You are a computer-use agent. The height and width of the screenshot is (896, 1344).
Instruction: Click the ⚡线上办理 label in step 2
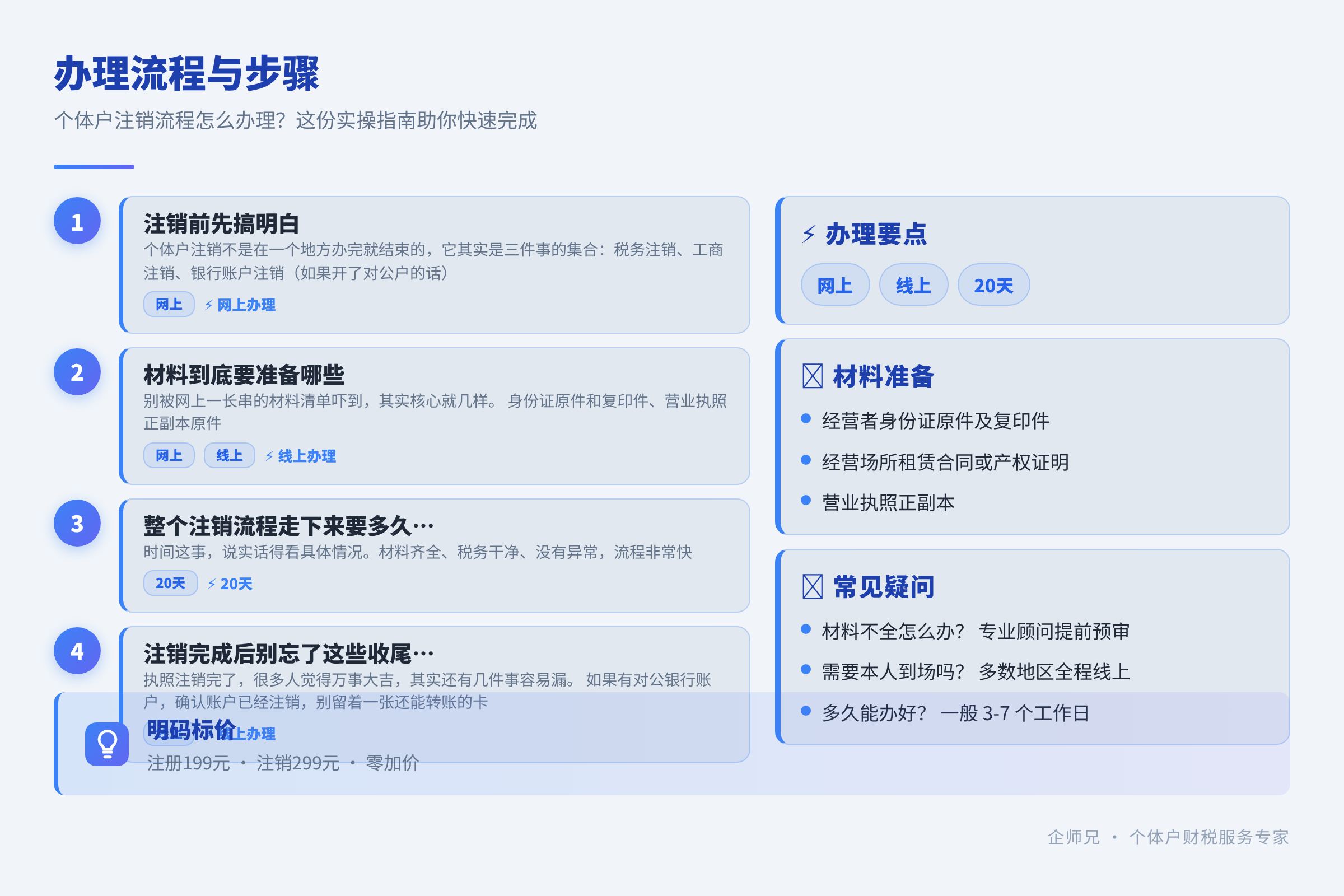tap(301, 456)
